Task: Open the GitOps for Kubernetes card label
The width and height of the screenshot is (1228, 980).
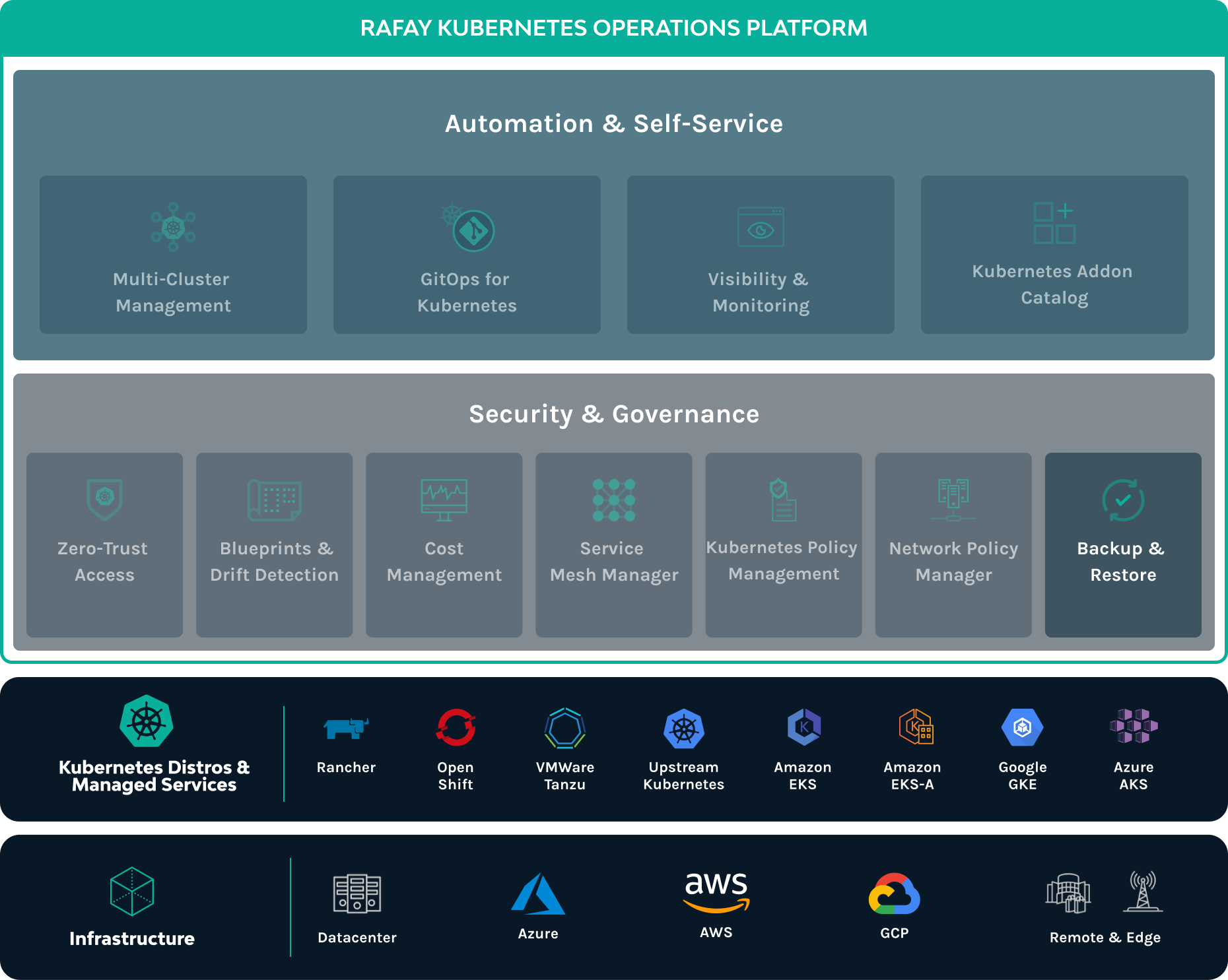Action: [x=467, y=292]
